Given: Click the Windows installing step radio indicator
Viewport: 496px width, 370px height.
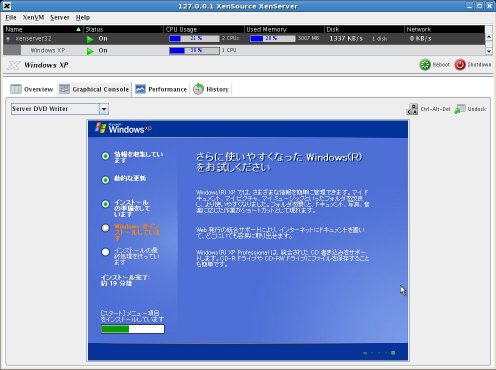Looking at the screenshot, I should pos(105,228).
